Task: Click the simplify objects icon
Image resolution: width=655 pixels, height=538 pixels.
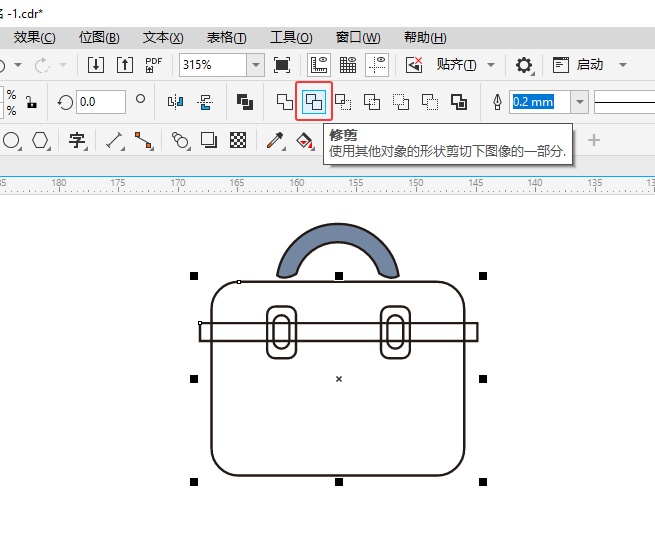Action: 372,102
